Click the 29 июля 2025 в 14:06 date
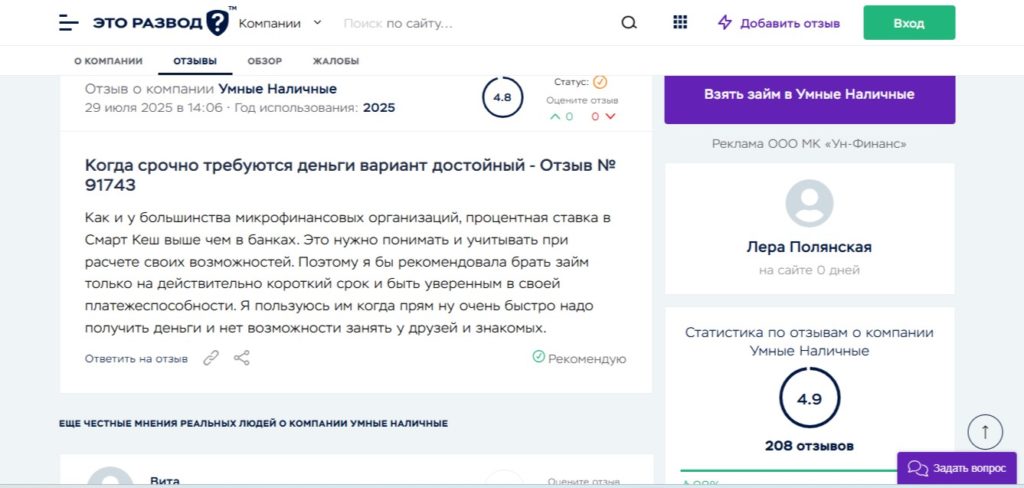The image size is (1024, 488). [x=153, y=108]
